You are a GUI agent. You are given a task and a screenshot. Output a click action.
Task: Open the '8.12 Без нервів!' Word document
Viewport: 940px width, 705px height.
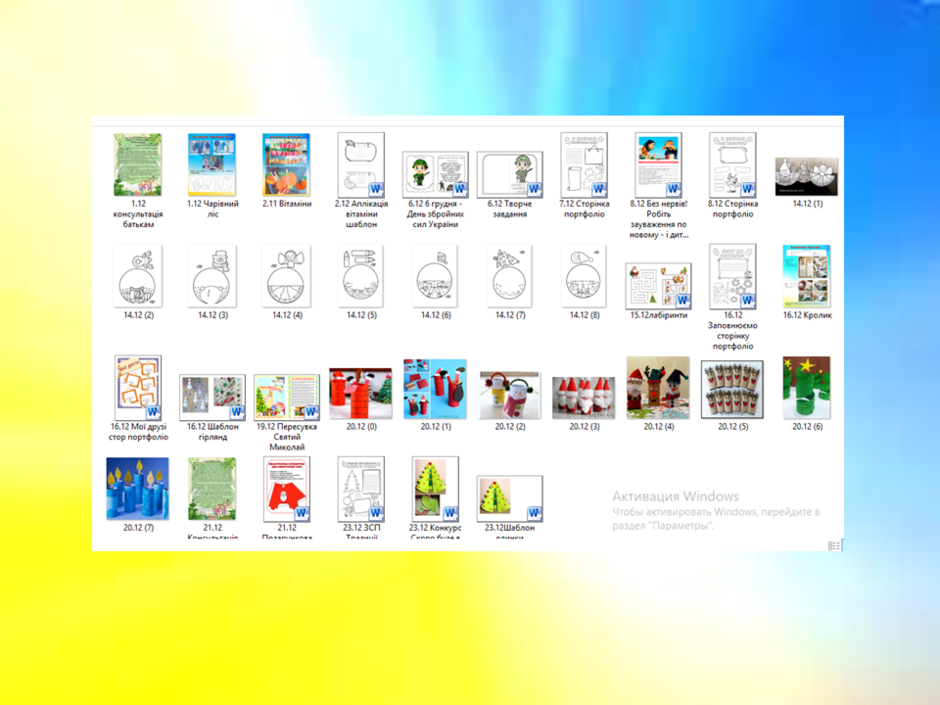(658, 165)
